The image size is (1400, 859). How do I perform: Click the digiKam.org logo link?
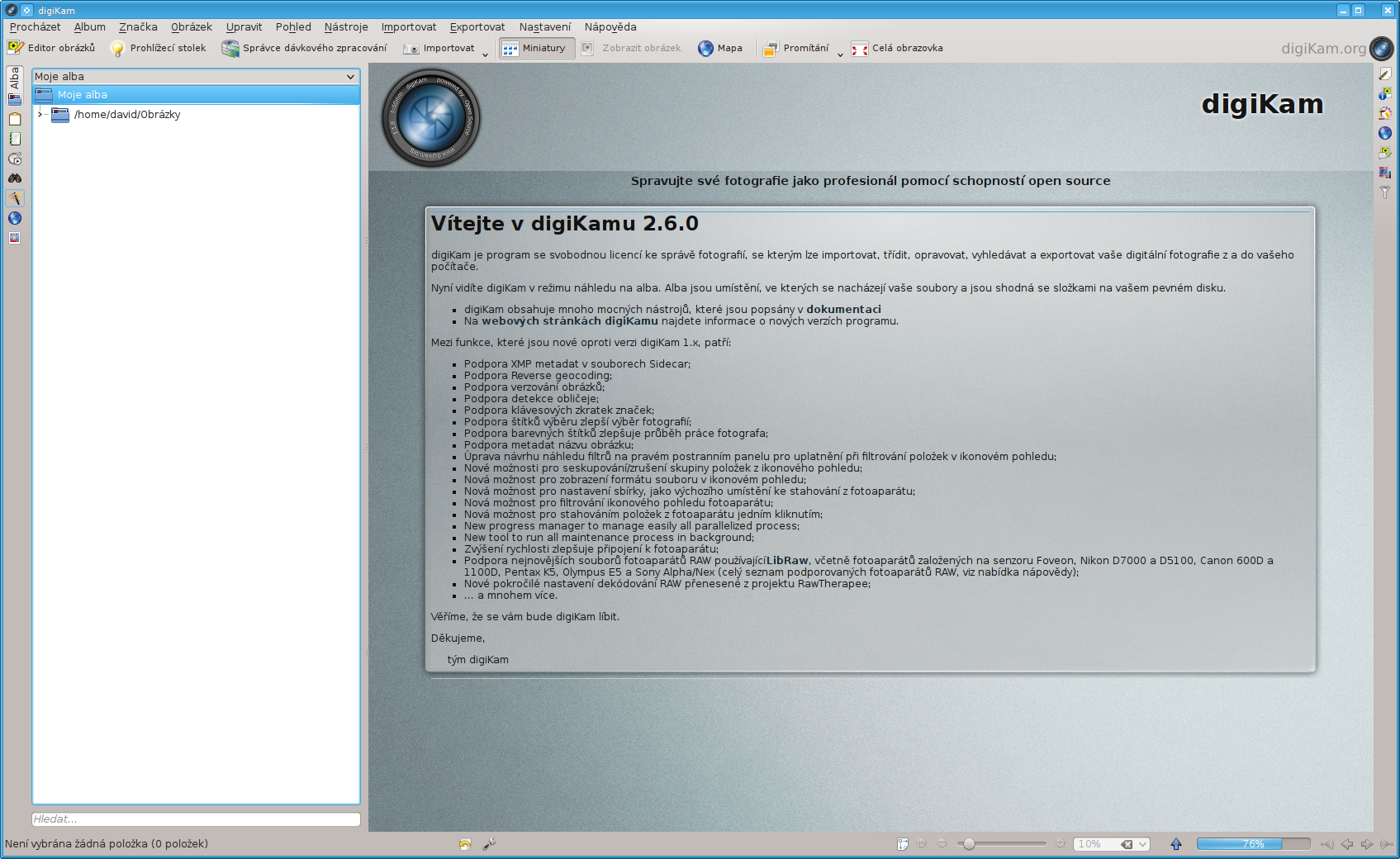(x=1337, y=48)
